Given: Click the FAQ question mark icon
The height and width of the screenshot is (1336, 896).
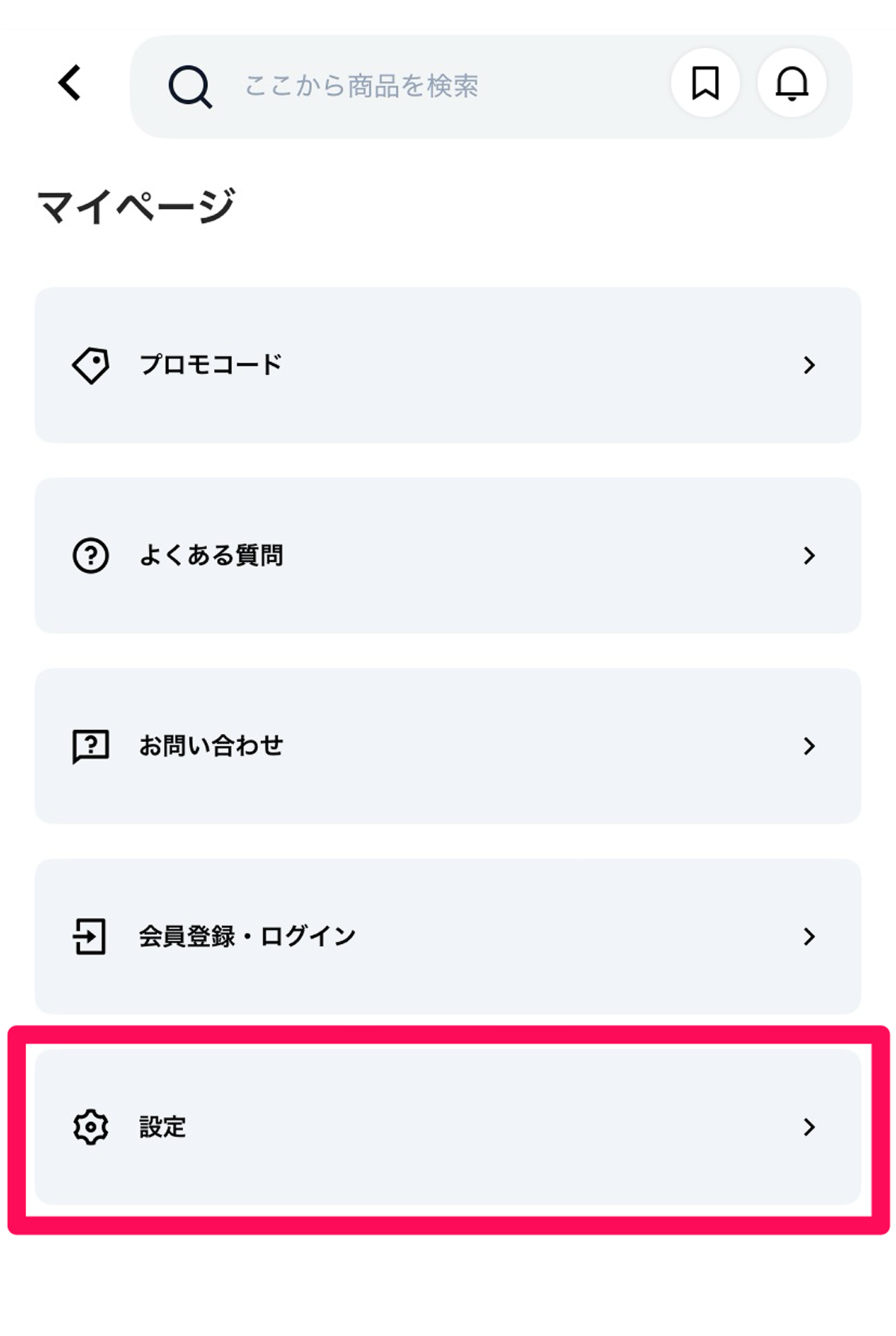Looking at the screenshot, I should click(x=90, y=556).
